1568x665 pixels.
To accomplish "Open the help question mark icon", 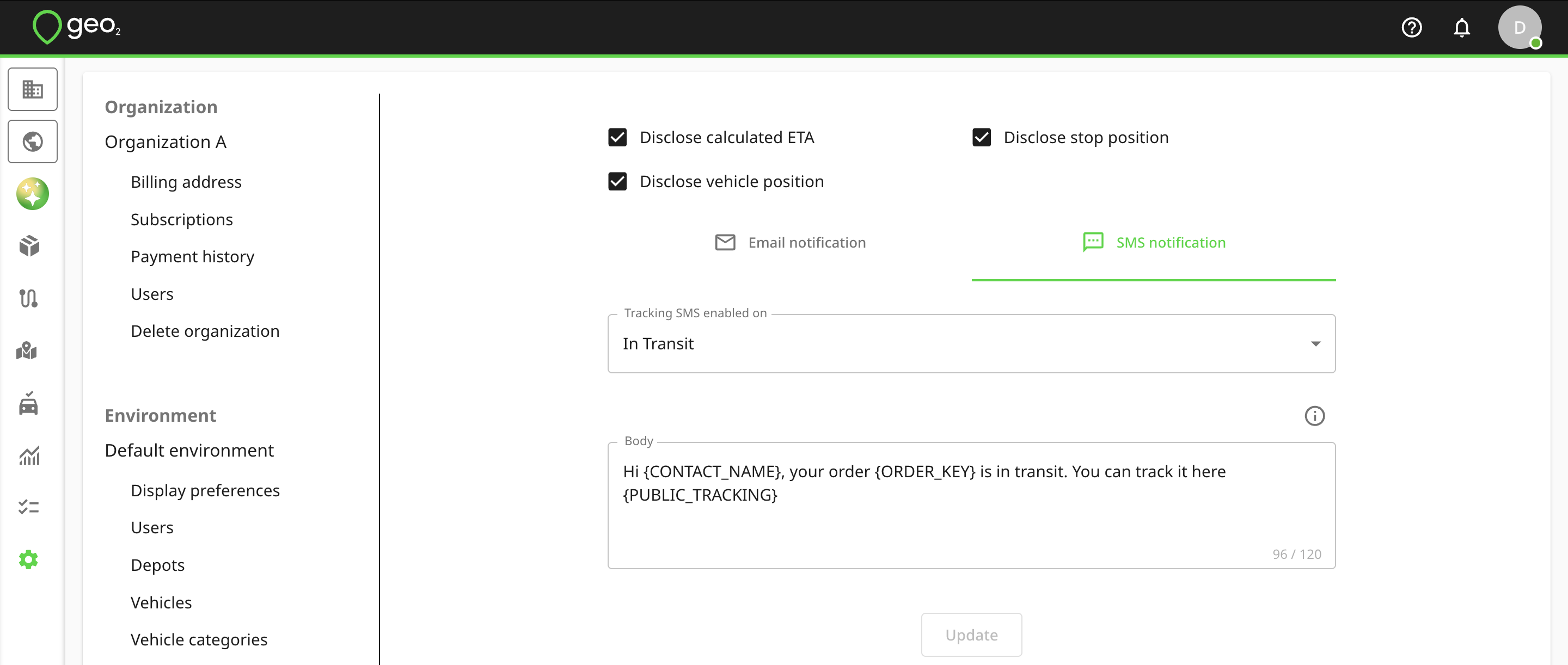I will point(1412,27).
